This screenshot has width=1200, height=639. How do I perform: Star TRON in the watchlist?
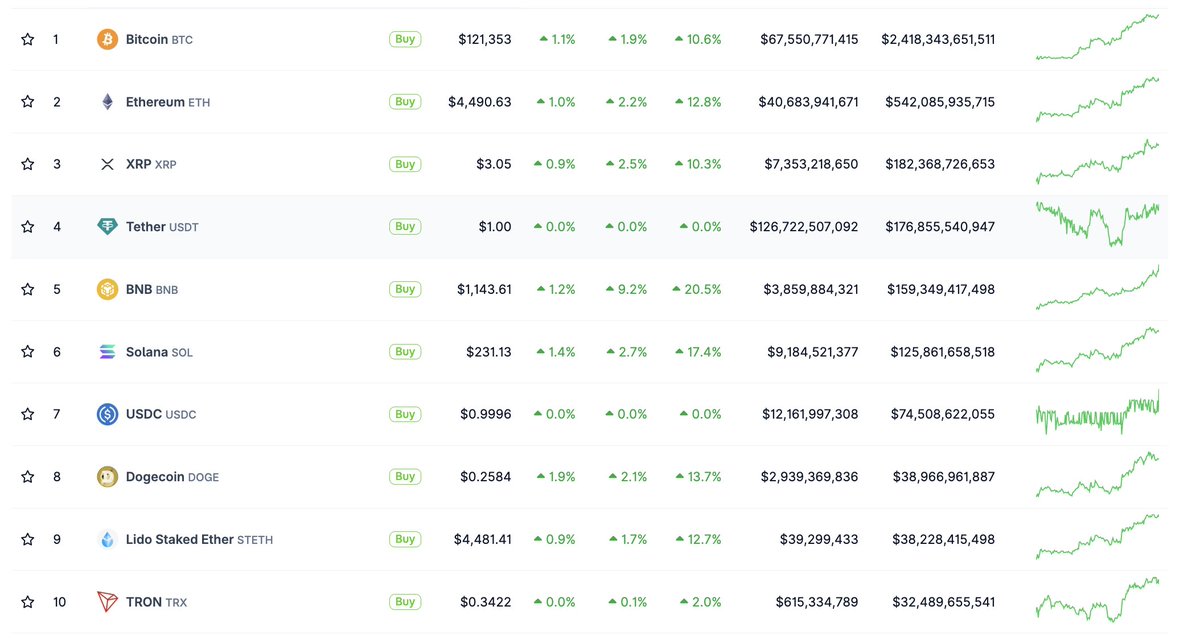coord(28,602)
